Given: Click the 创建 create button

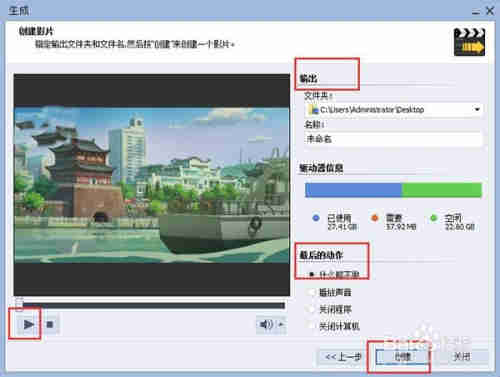Looking at the screenshot, I should coord(402,357).
